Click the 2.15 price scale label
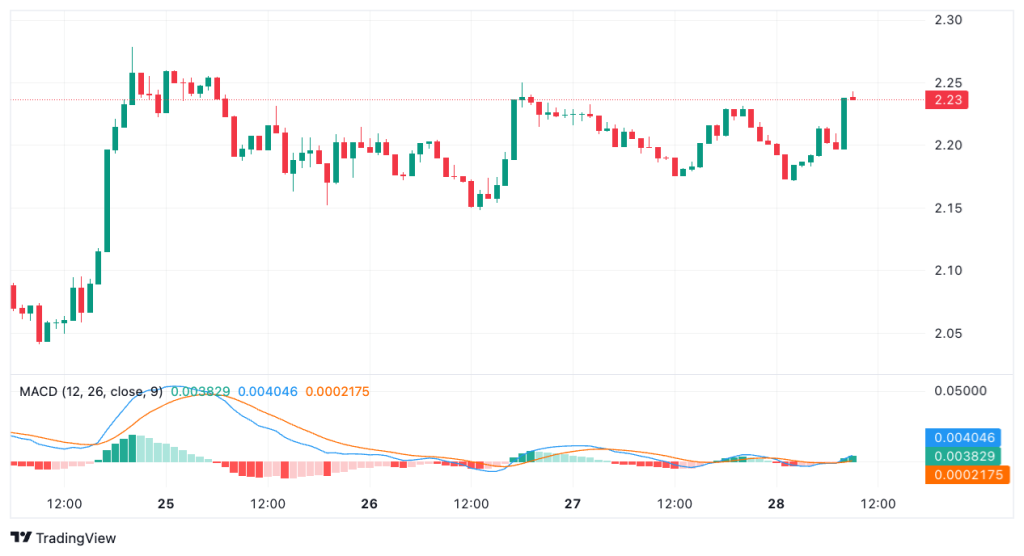The image size is (1024, 556). coord(947,208)
